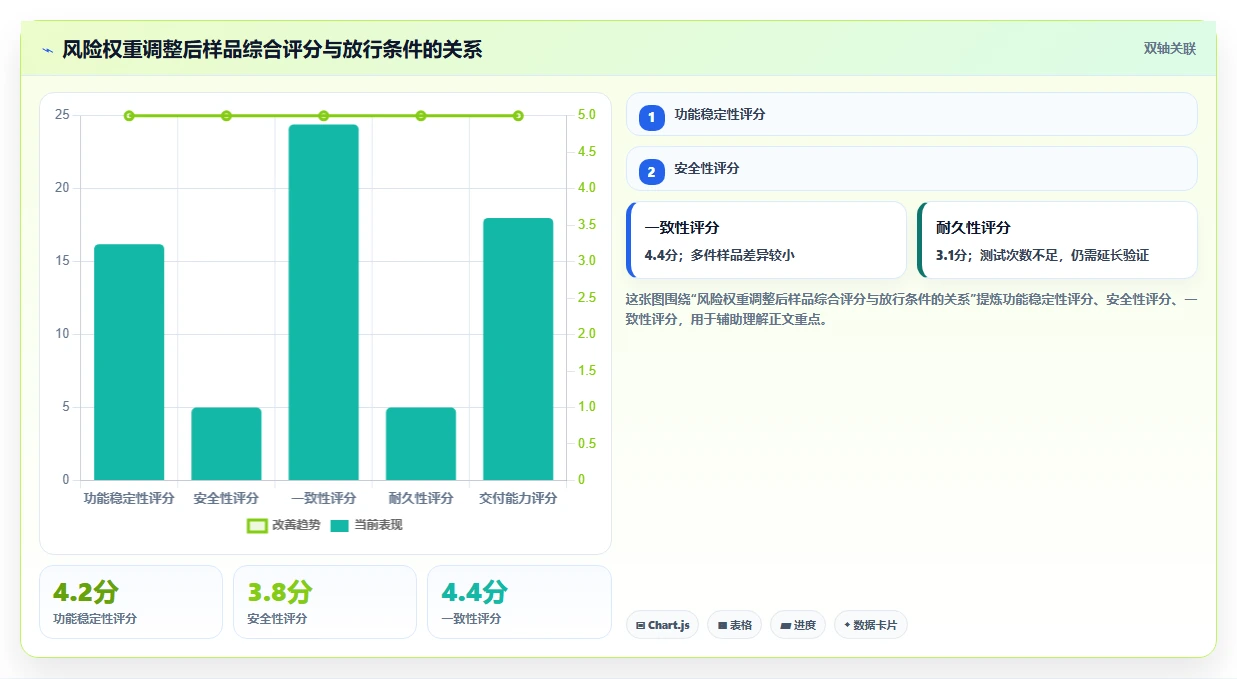Viewport: 1237px width, 679px height.
Task: Open the 一致性评分 detail card
Action: (x=766, y=240)
